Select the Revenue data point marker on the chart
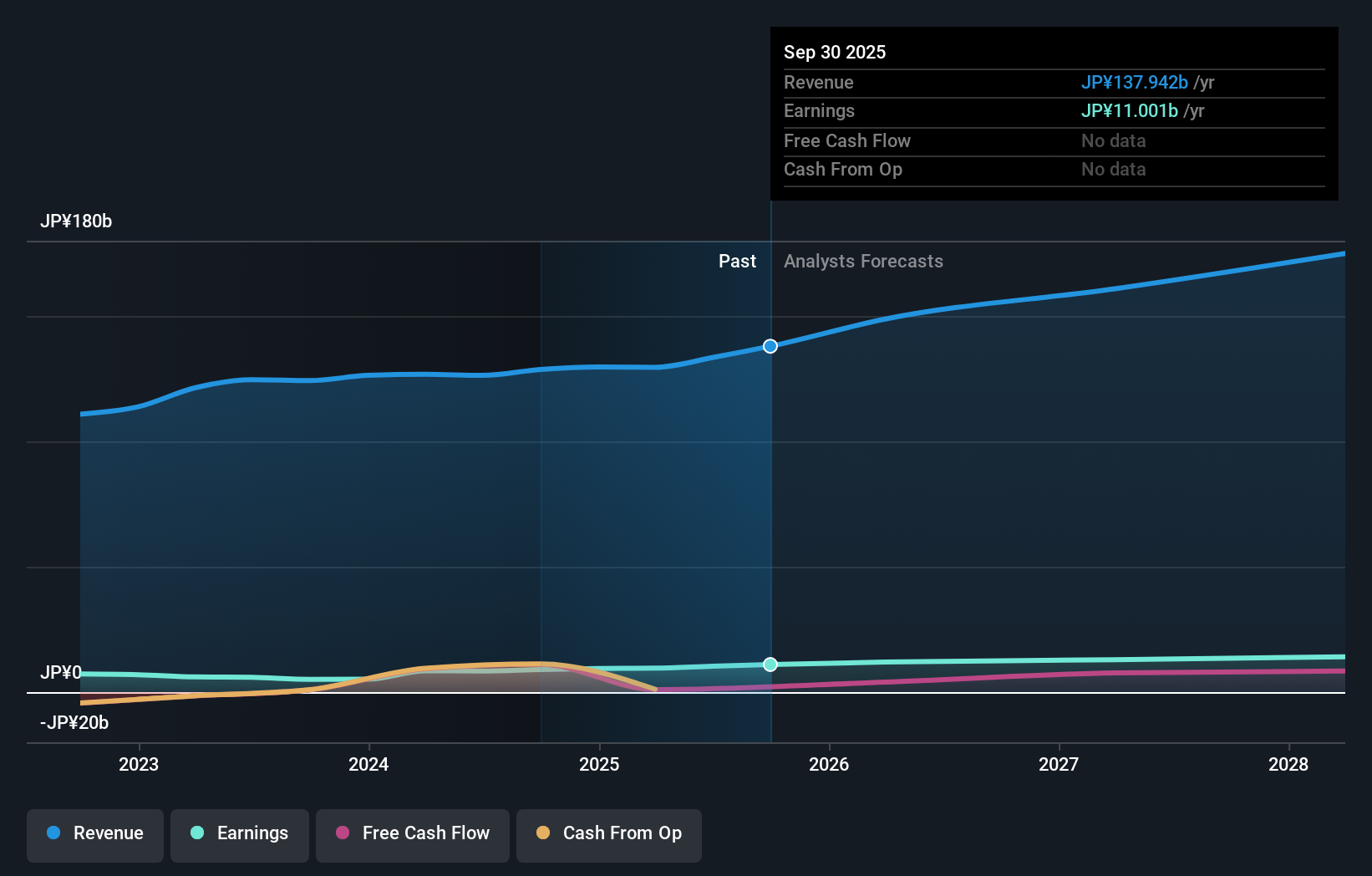The width and height of the screenshot is (1372, 876). tap(770, 345)
